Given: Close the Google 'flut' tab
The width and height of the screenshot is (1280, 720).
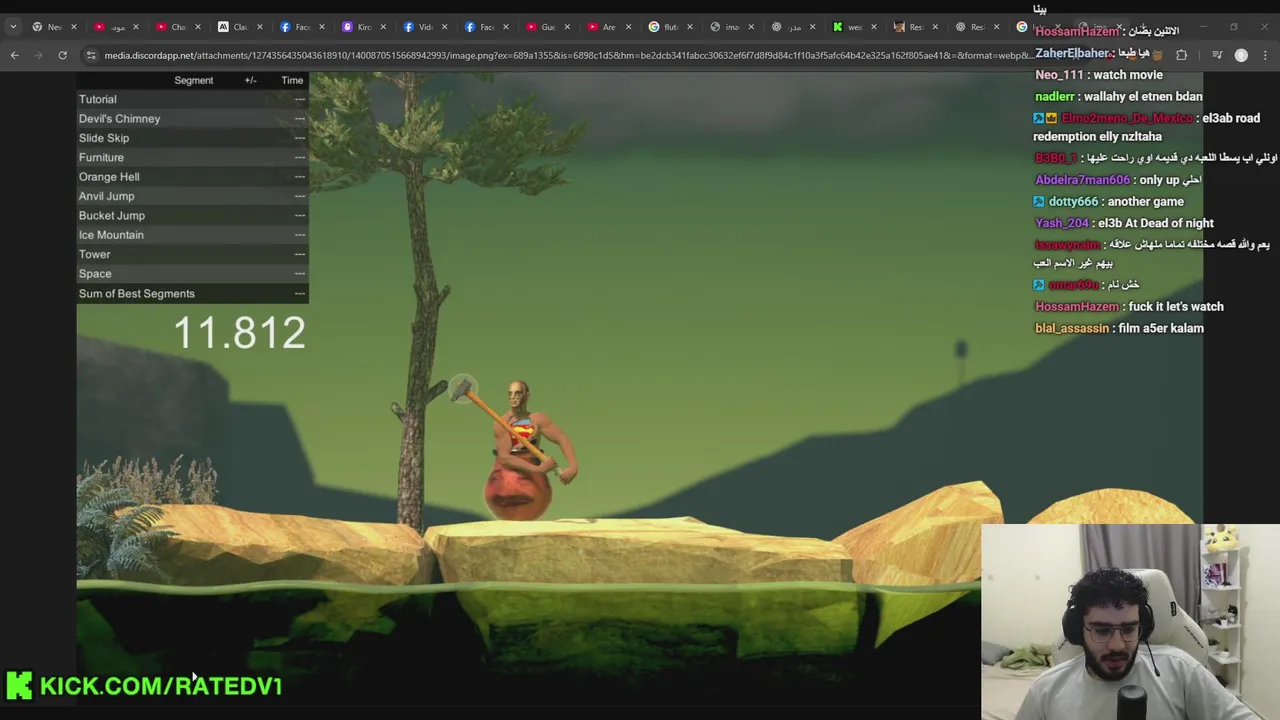Looking at the screenshot, I should pos(690,27).
